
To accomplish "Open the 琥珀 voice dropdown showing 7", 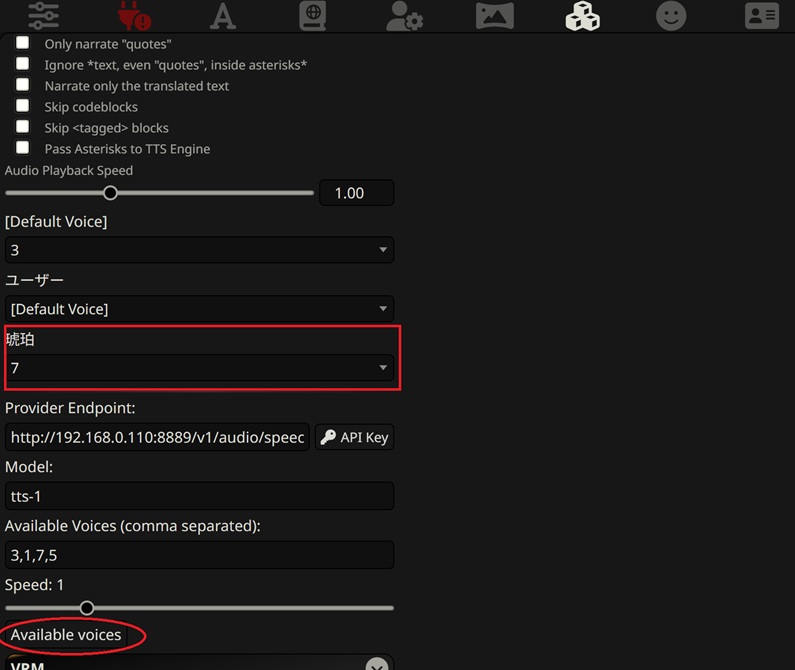I will coord(199,367).
